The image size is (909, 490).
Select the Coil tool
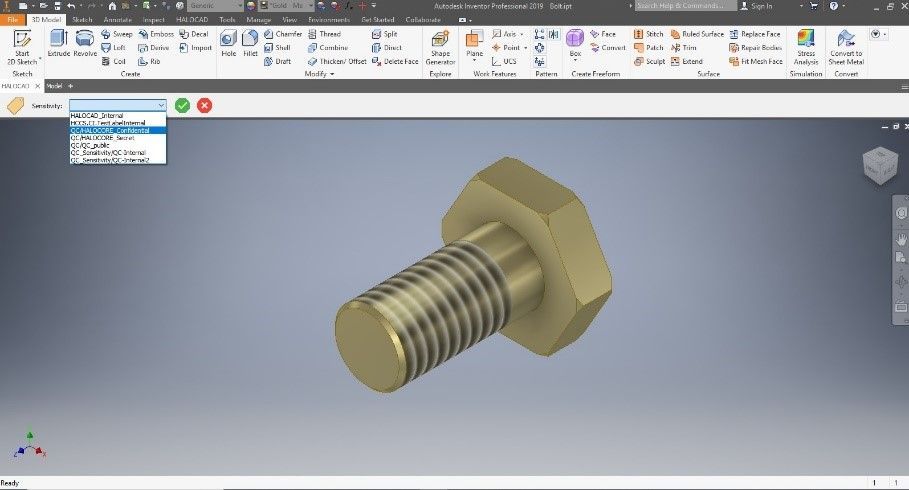pos(114,61)
